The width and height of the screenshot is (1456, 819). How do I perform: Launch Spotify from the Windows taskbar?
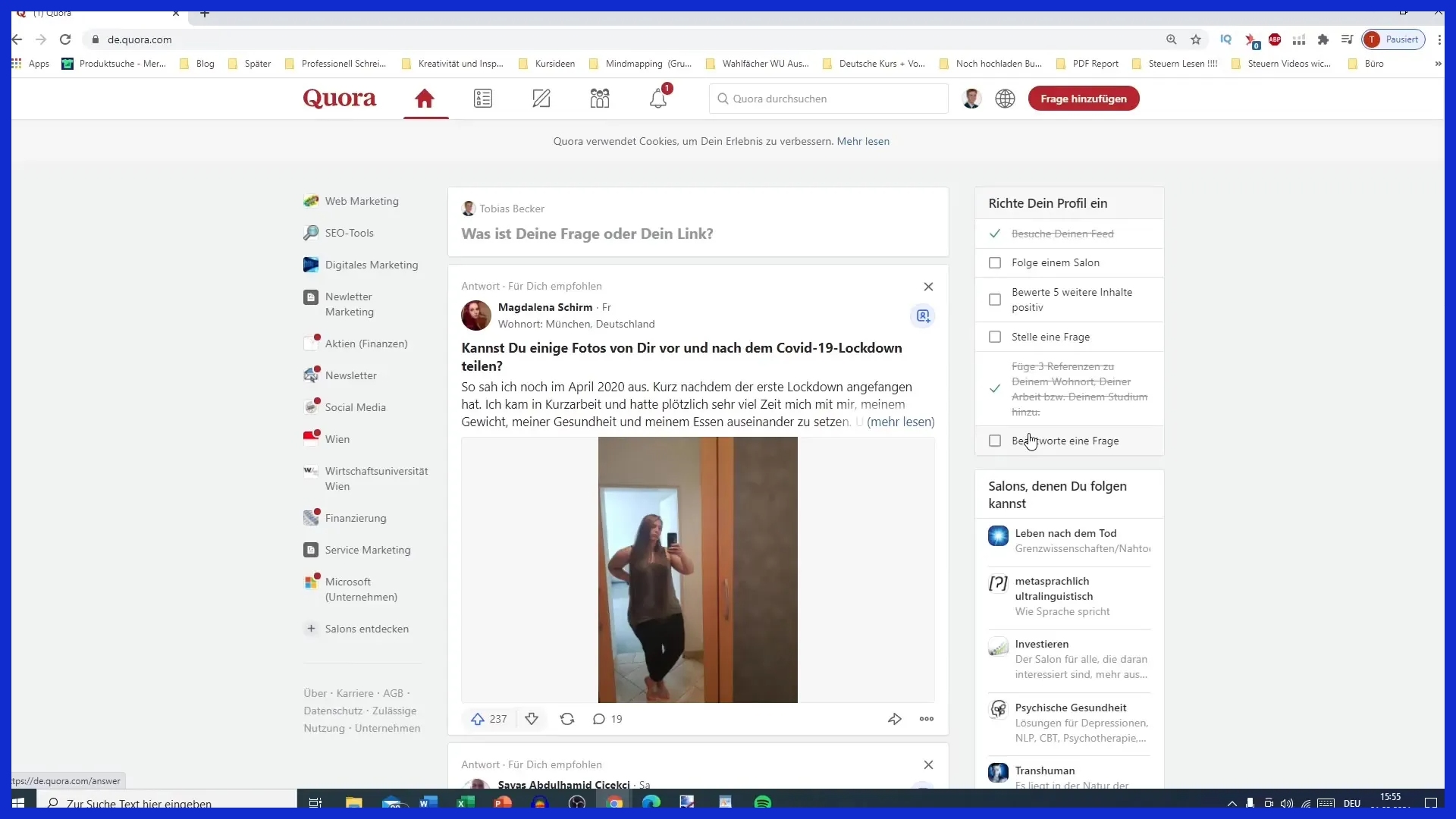click(763, 802)
